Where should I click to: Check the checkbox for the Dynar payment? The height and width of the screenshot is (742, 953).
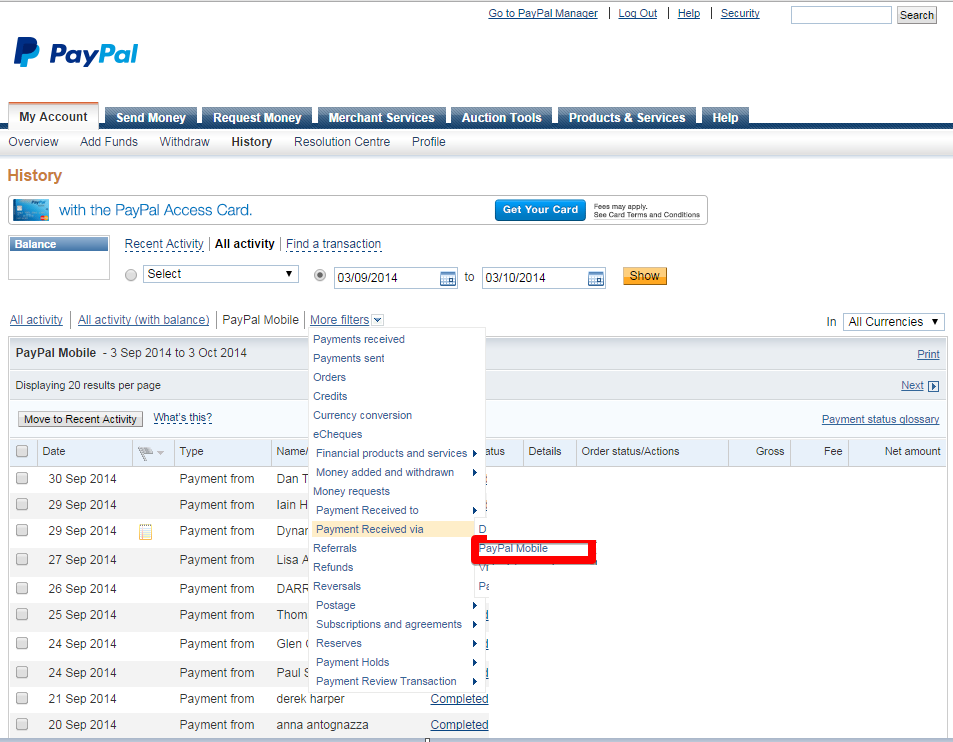(x=22, y=531)
